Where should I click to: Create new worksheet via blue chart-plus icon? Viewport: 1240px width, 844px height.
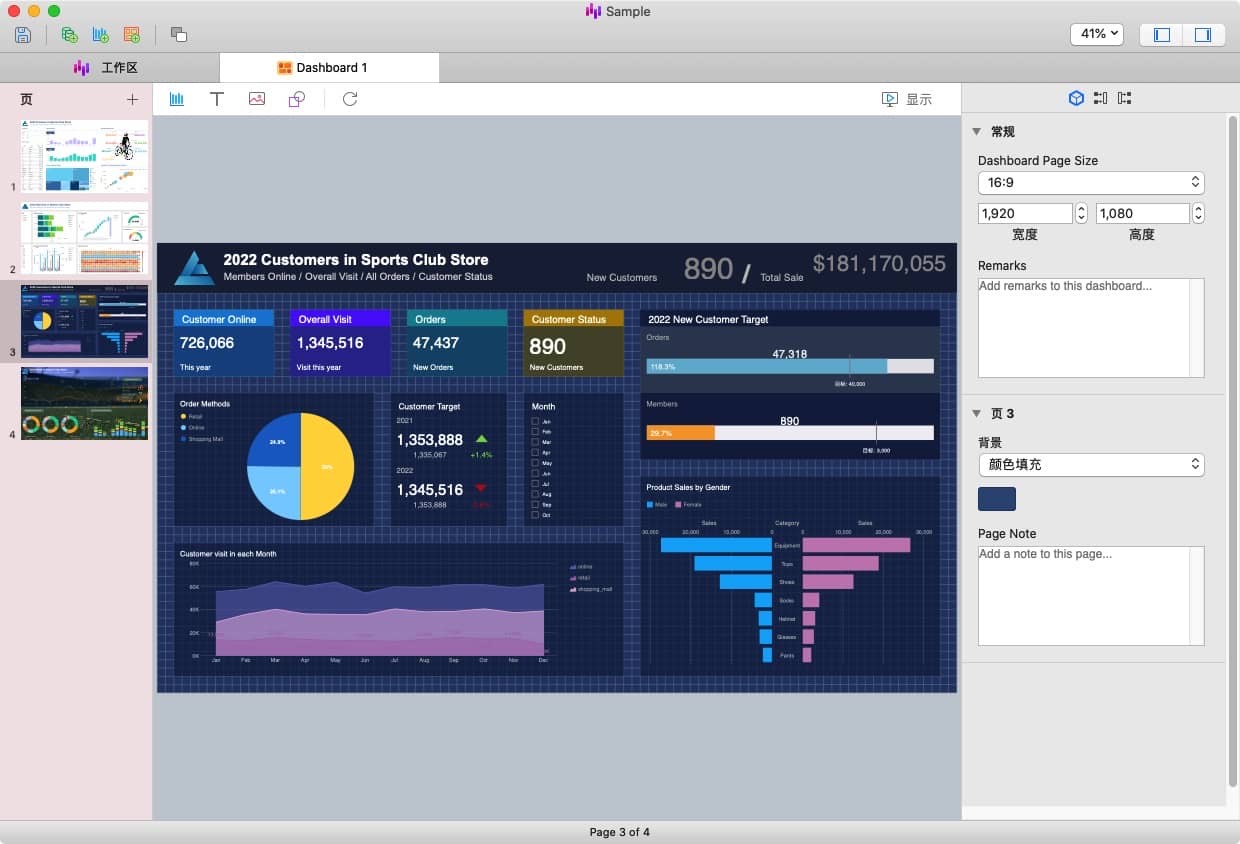(100, 35)
